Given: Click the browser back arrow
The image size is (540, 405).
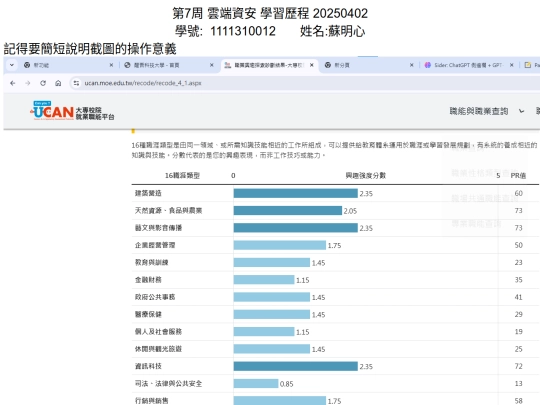Looking at the screenshot, I should pyautogui.click(x=13, y=83).
